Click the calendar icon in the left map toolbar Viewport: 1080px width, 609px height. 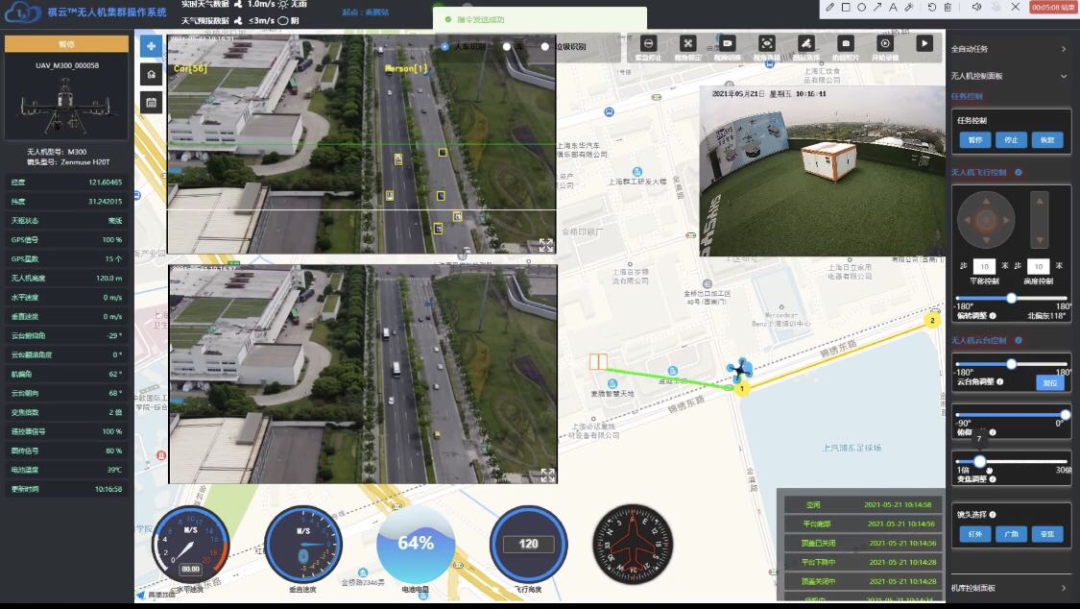150,102
